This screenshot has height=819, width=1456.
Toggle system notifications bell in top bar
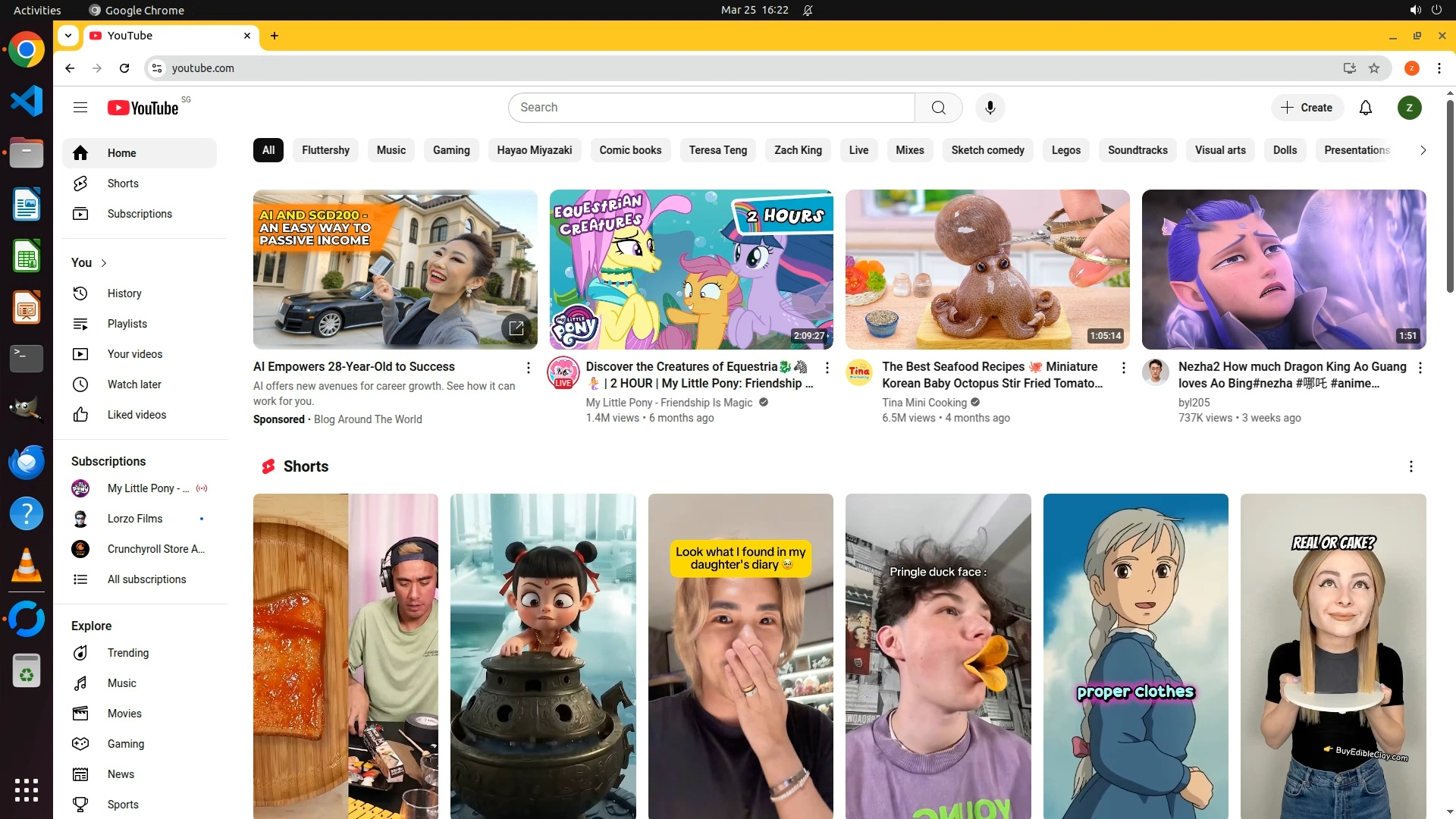(x=808, y=10)
